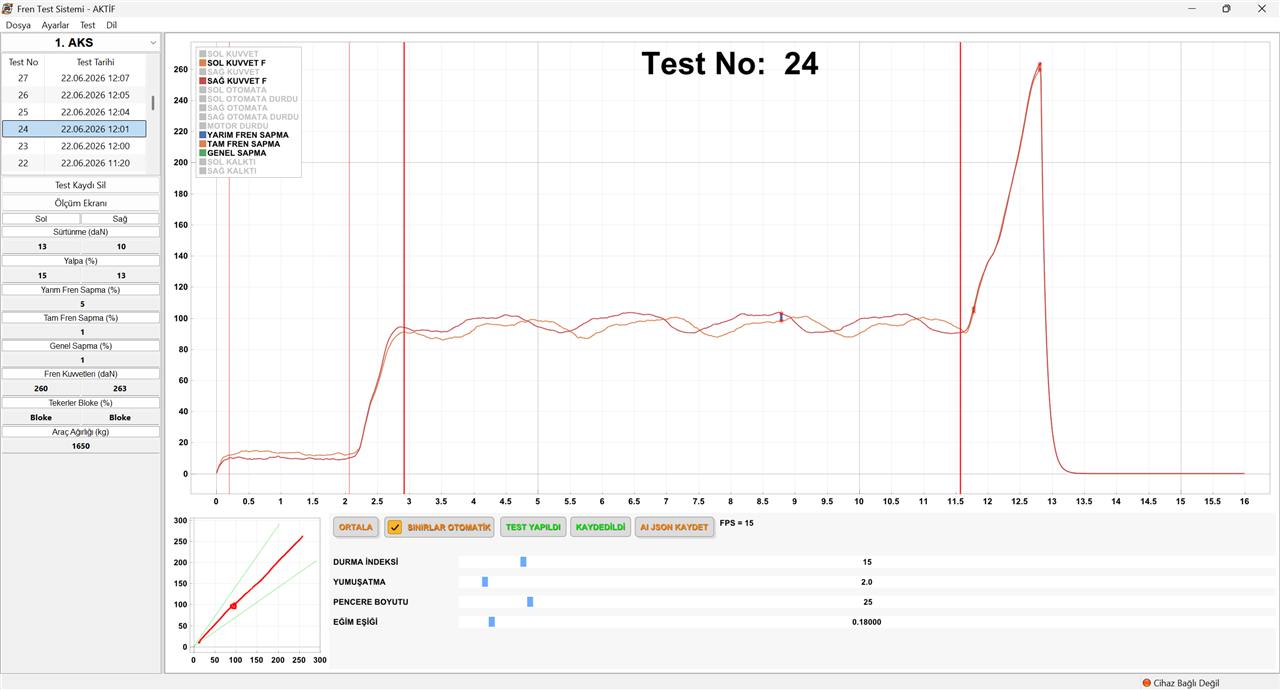Viewport: 1280px width, 690px height.
Task: Adjust the EĞİM EŞİĞİ slider handle
Action: pos(492,622)
